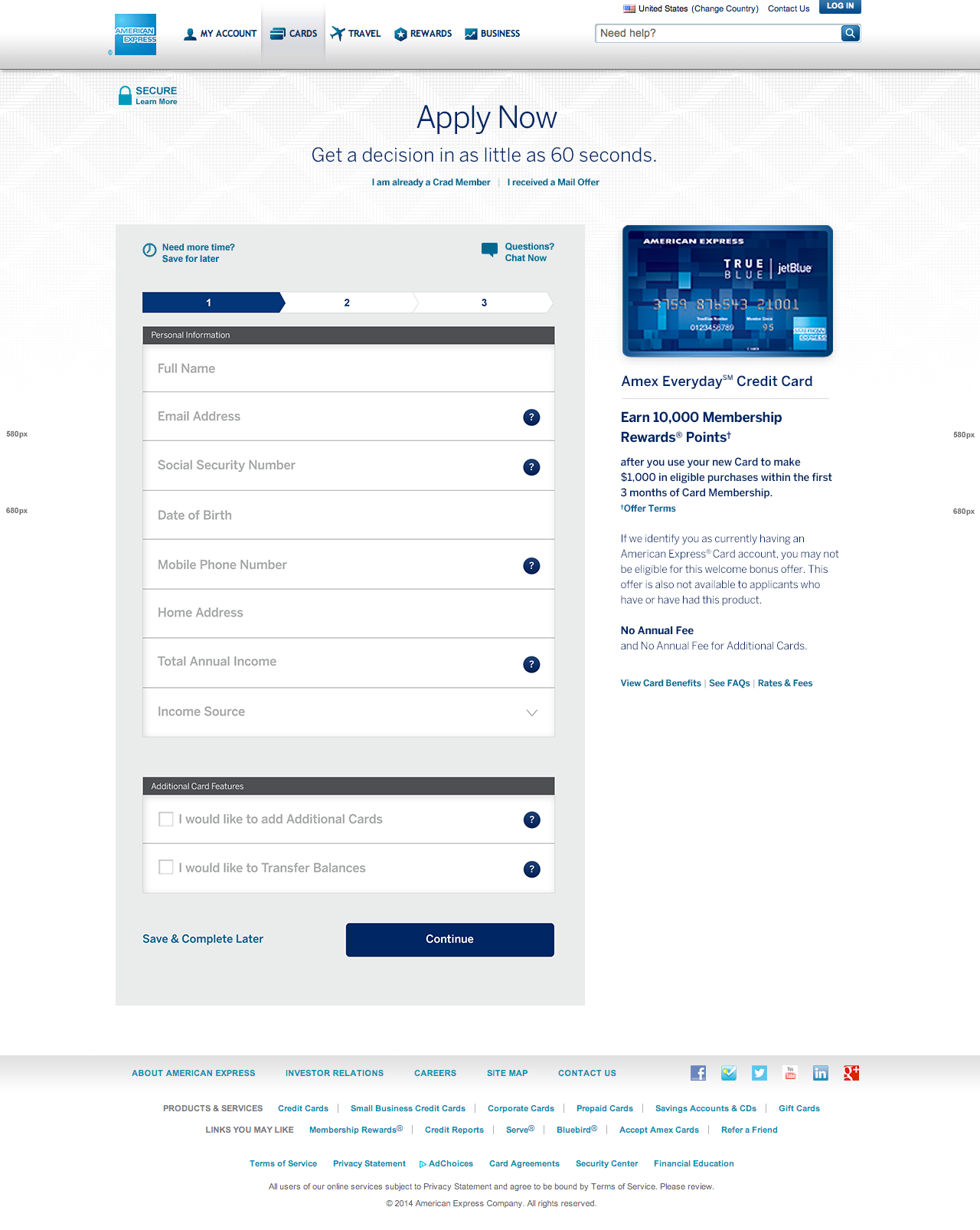Image resolution: width=980 pixels, height=1230 pixels.
Task: Open the Foursquare checkmark icon in footer
Action: pos(729,1073)
